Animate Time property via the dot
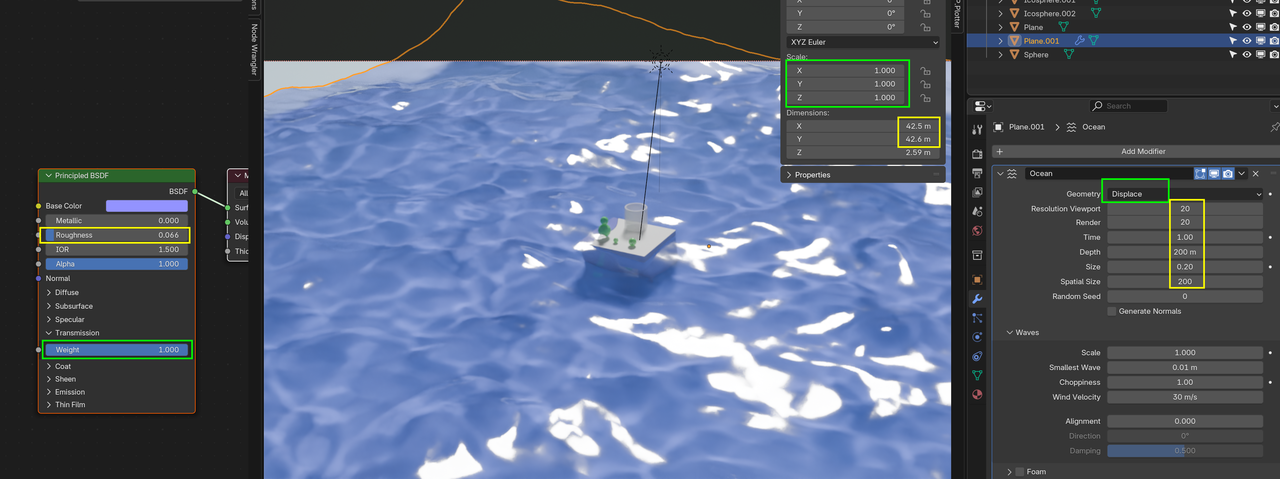The image size is (1280, 479). pos(1270,237)
